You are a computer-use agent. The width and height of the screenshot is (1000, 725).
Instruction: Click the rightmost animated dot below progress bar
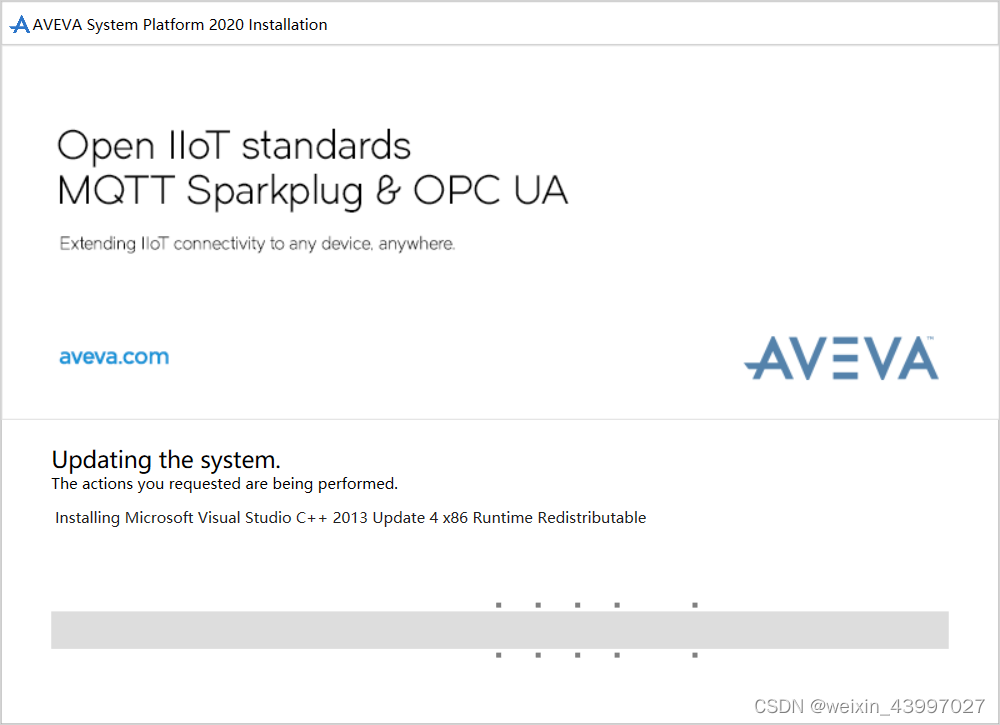click(x=695, y=655)
